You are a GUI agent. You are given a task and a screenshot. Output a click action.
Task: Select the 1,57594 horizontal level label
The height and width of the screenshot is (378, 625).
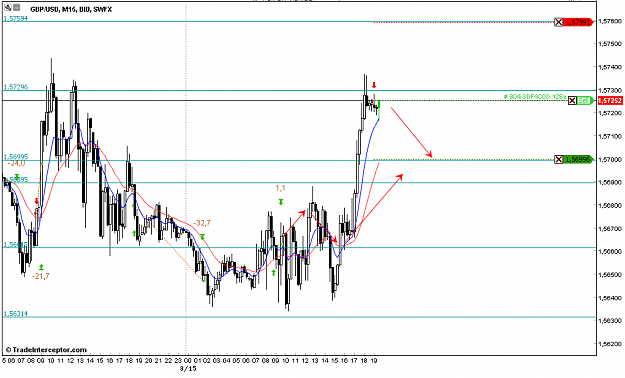[16, 18]
